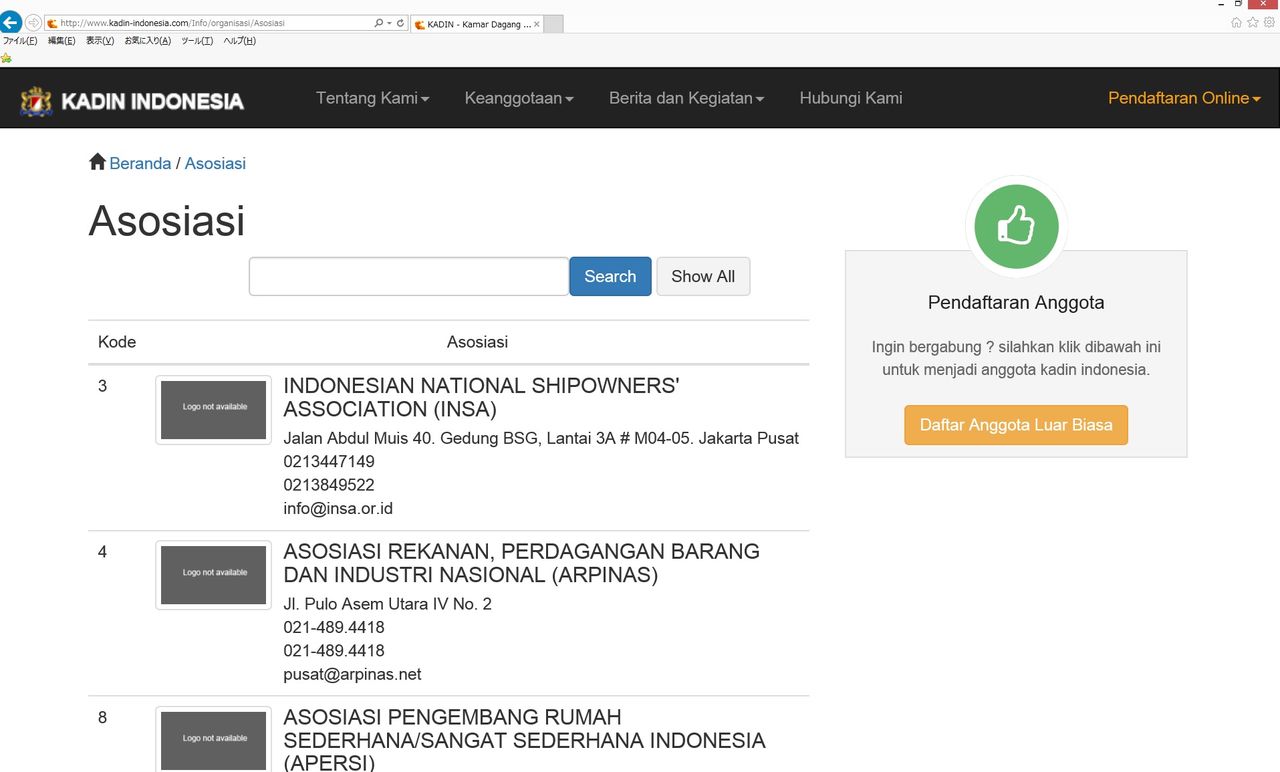Click phone number 0213849522
Screen dimensions: 1280x772
(x=329, y=485)
